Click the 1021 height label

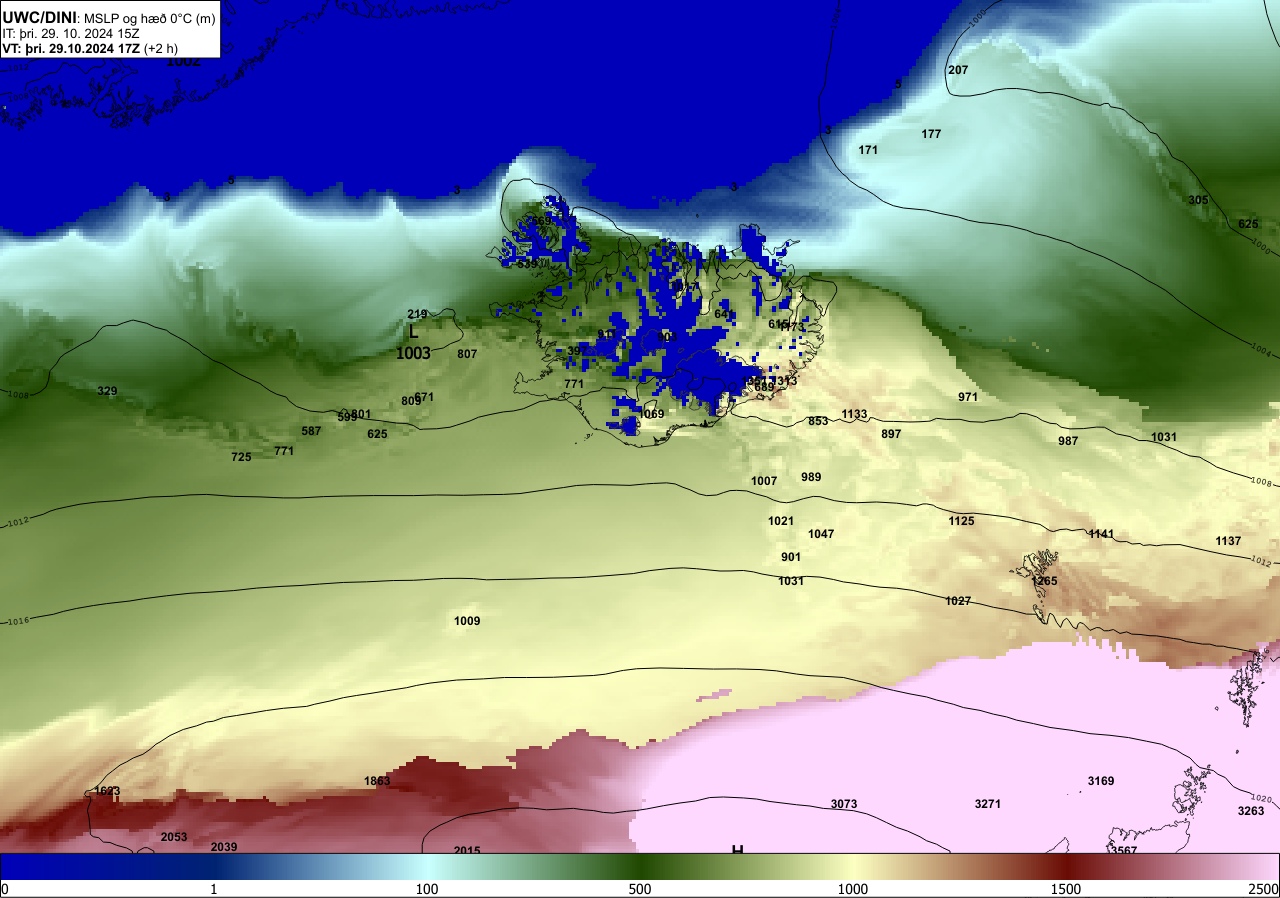coord(781,521)
